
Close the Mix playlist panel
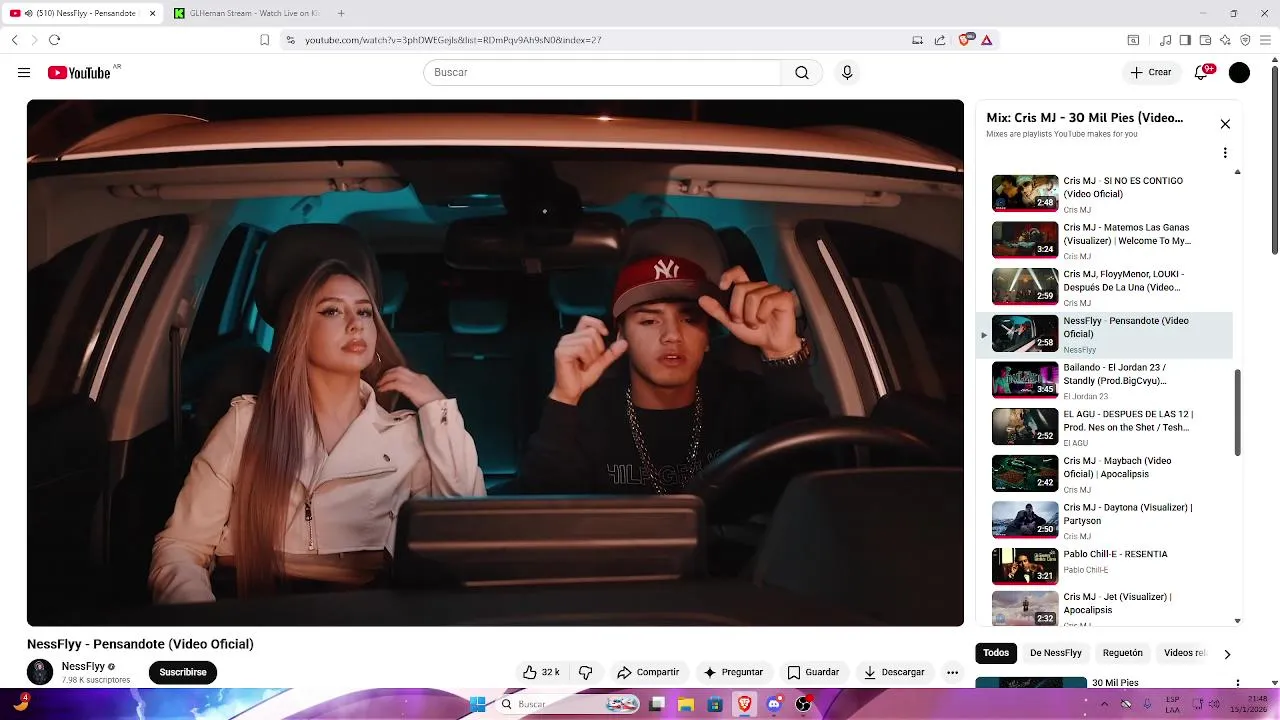1225,124
